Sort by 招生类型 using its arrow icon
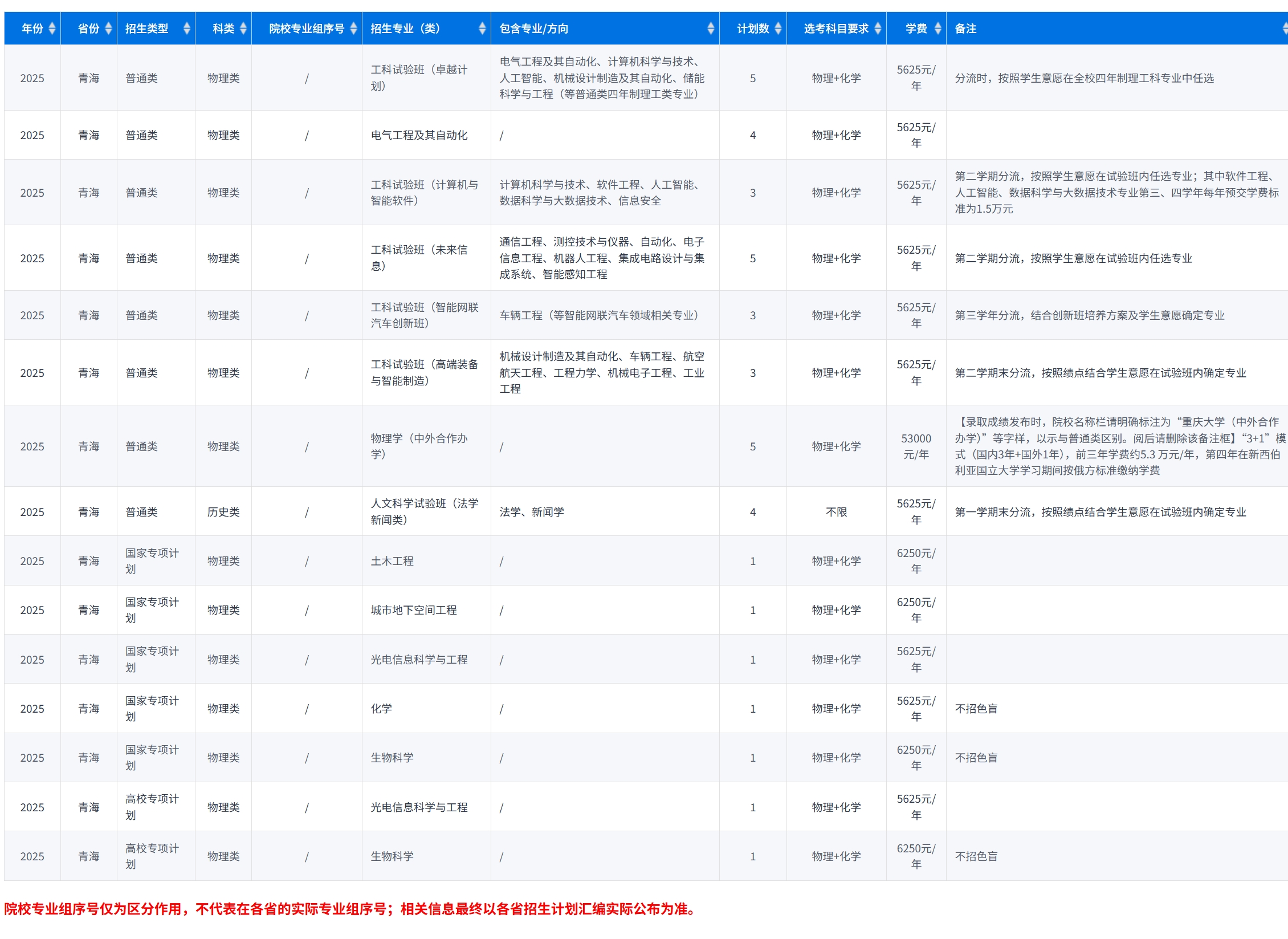Image resolution: width=1288 pixels, height=939 pixels. [186, 29]
